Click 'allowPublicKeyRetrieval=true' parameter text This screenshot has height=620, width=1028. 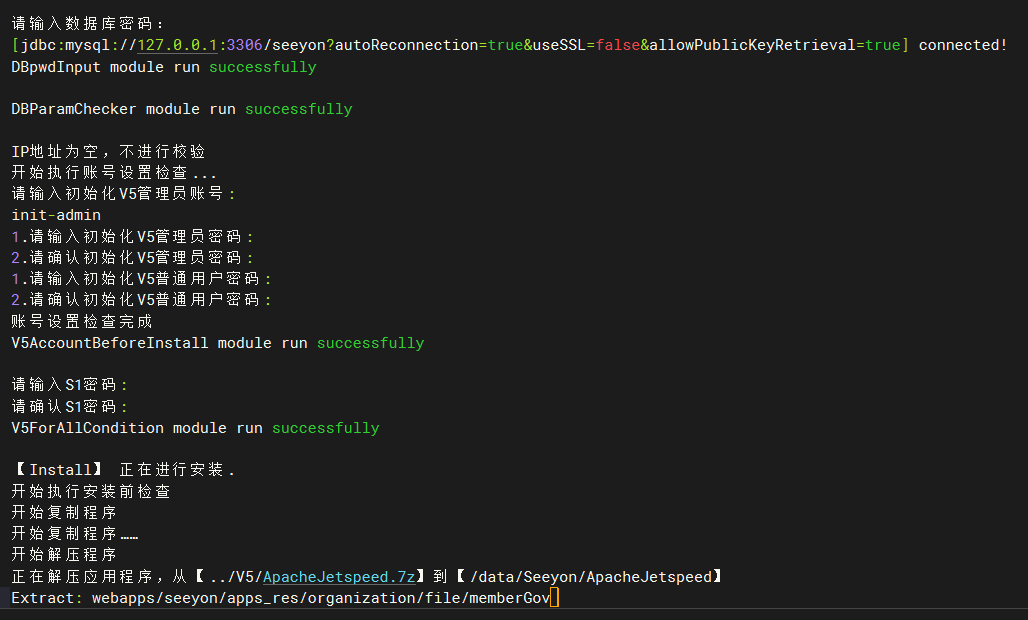tap(775, 45)
